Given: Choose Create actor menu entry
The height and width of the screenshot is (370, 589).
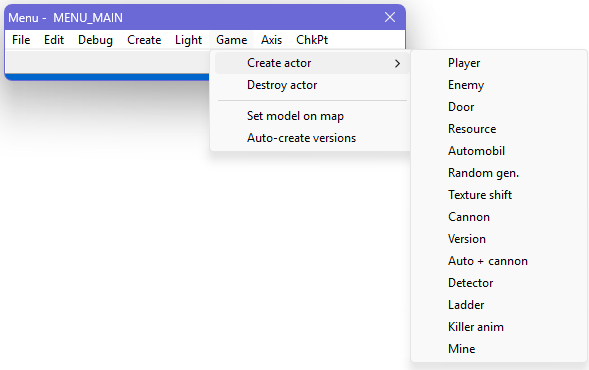Looking at the screenshot, I should pyautogui.click(x=312, y=63).
